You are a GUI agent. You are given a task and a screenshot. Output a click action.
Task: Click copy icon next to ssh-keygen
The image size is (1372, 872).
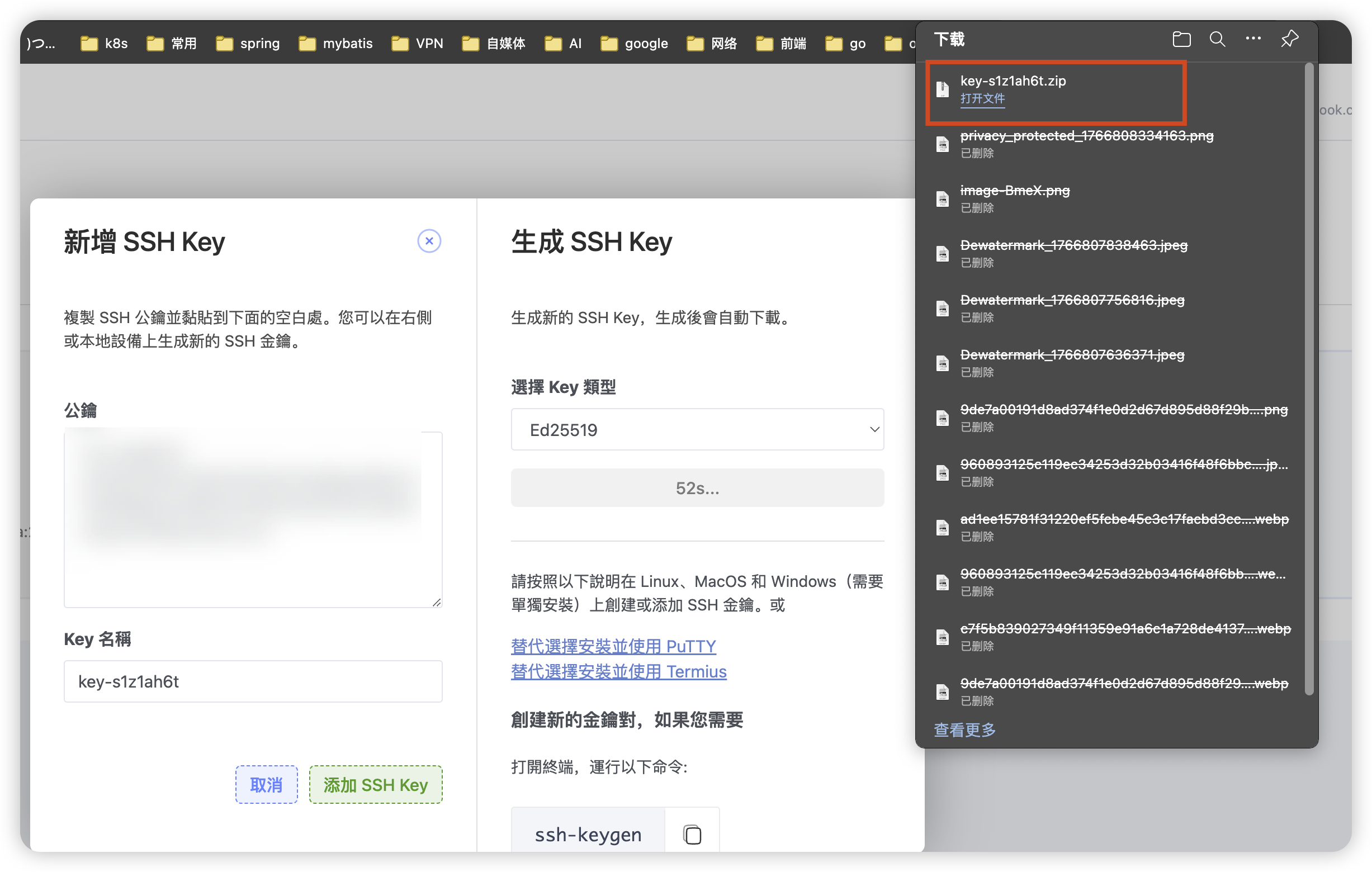tap(692, 835)
